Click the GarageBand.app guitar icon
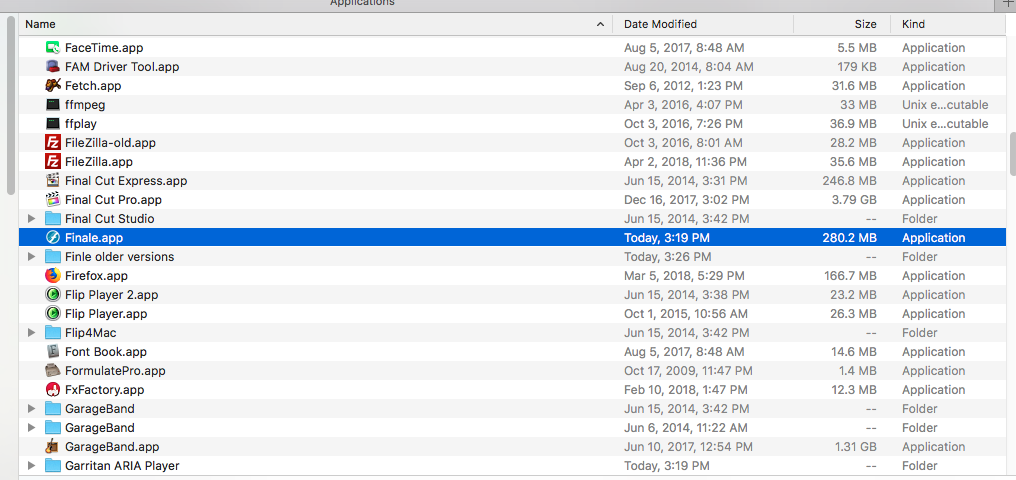 pos(53,447)
